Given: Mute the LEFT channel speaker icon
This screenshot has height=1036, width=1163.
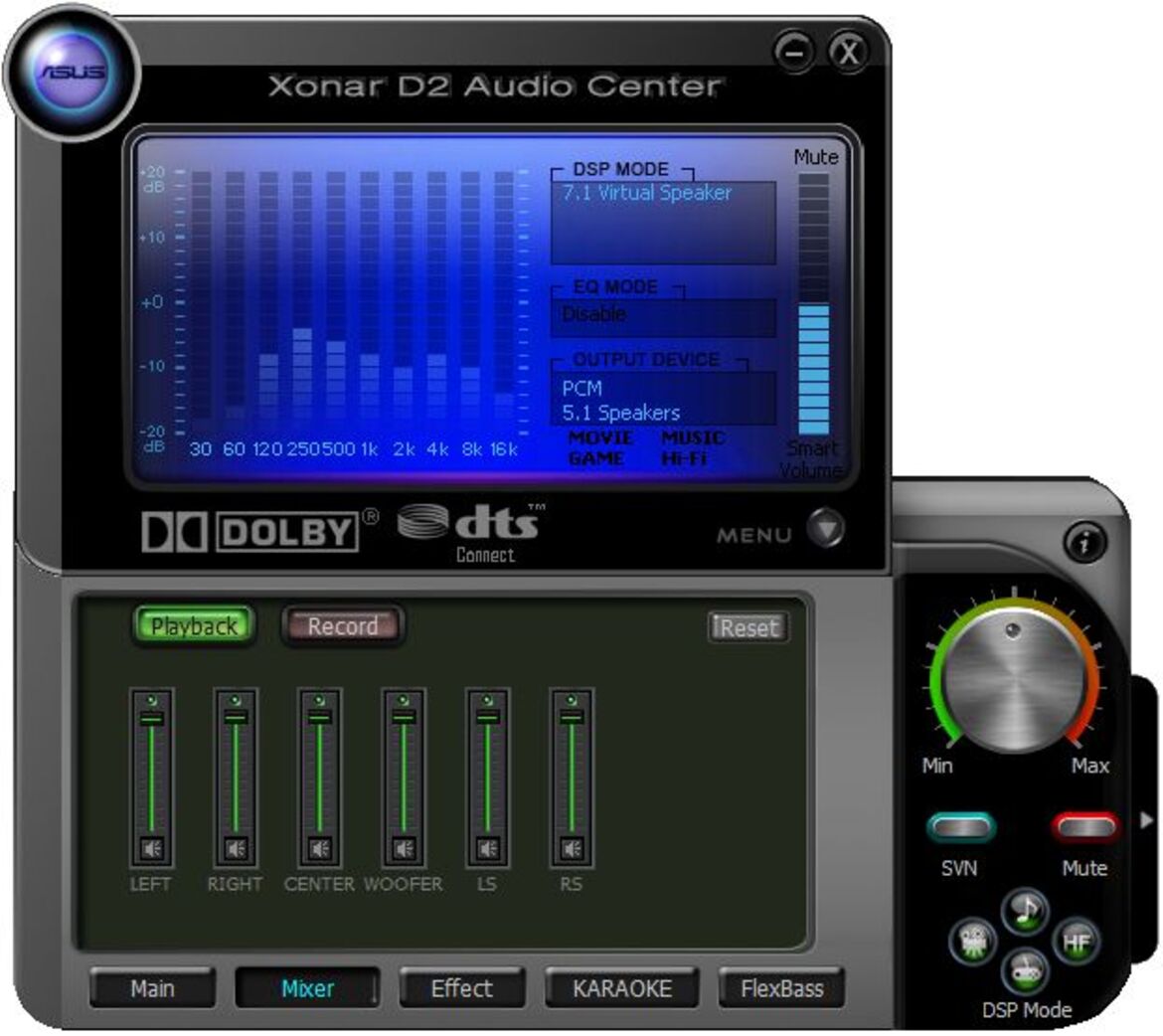Looking at the screenshot, I should [152, 848].
